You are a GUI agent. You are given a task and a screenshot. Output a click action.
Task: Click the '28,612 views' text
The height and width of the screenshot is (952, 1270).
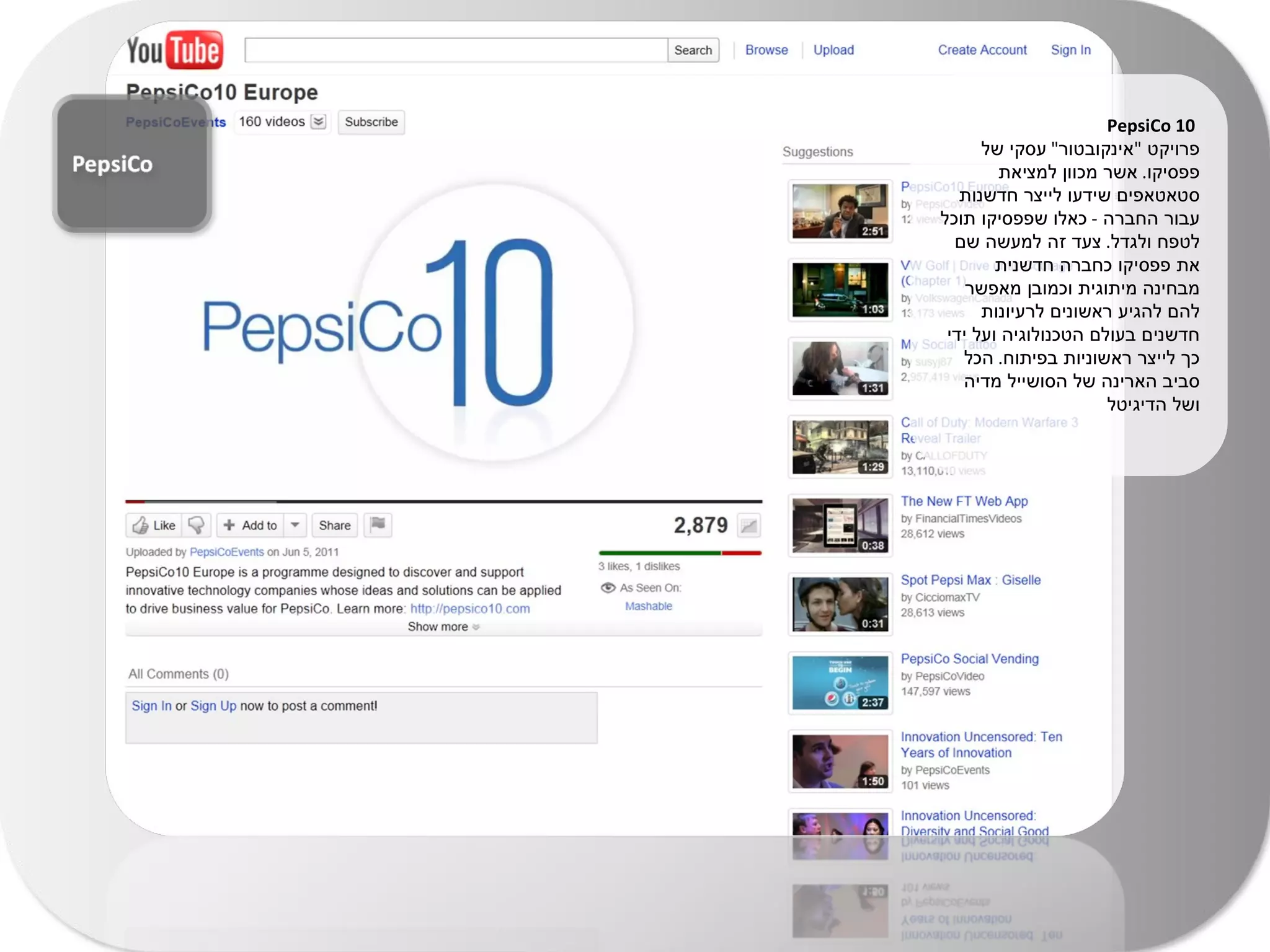[932, 534]
